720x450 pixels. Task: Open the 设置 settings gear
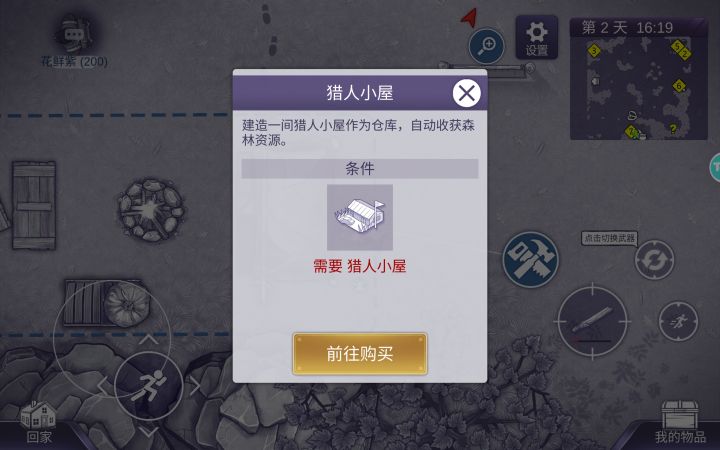tap(536, 38)
